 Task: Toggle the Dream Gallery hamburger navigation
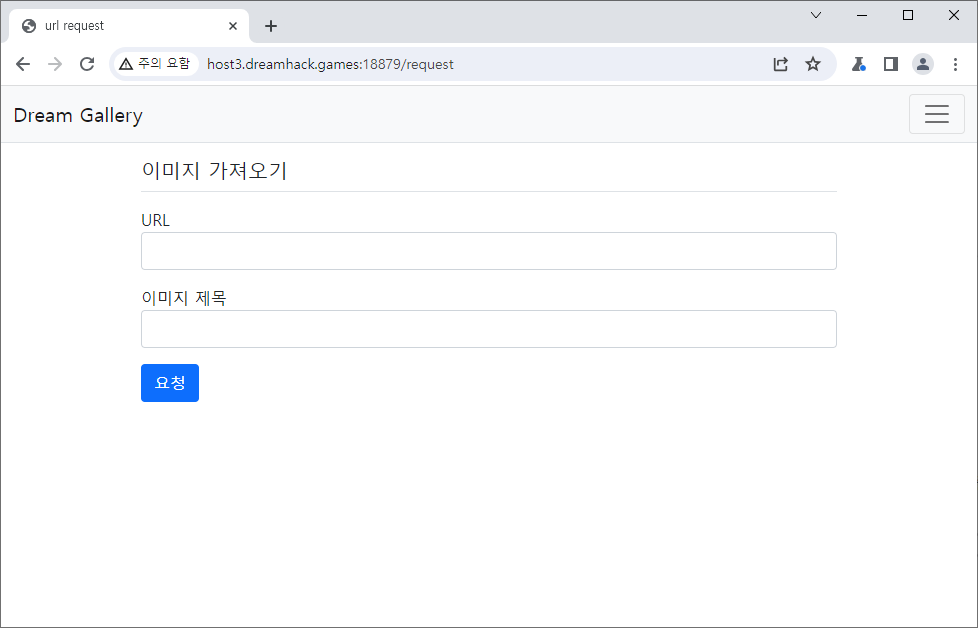936,114
